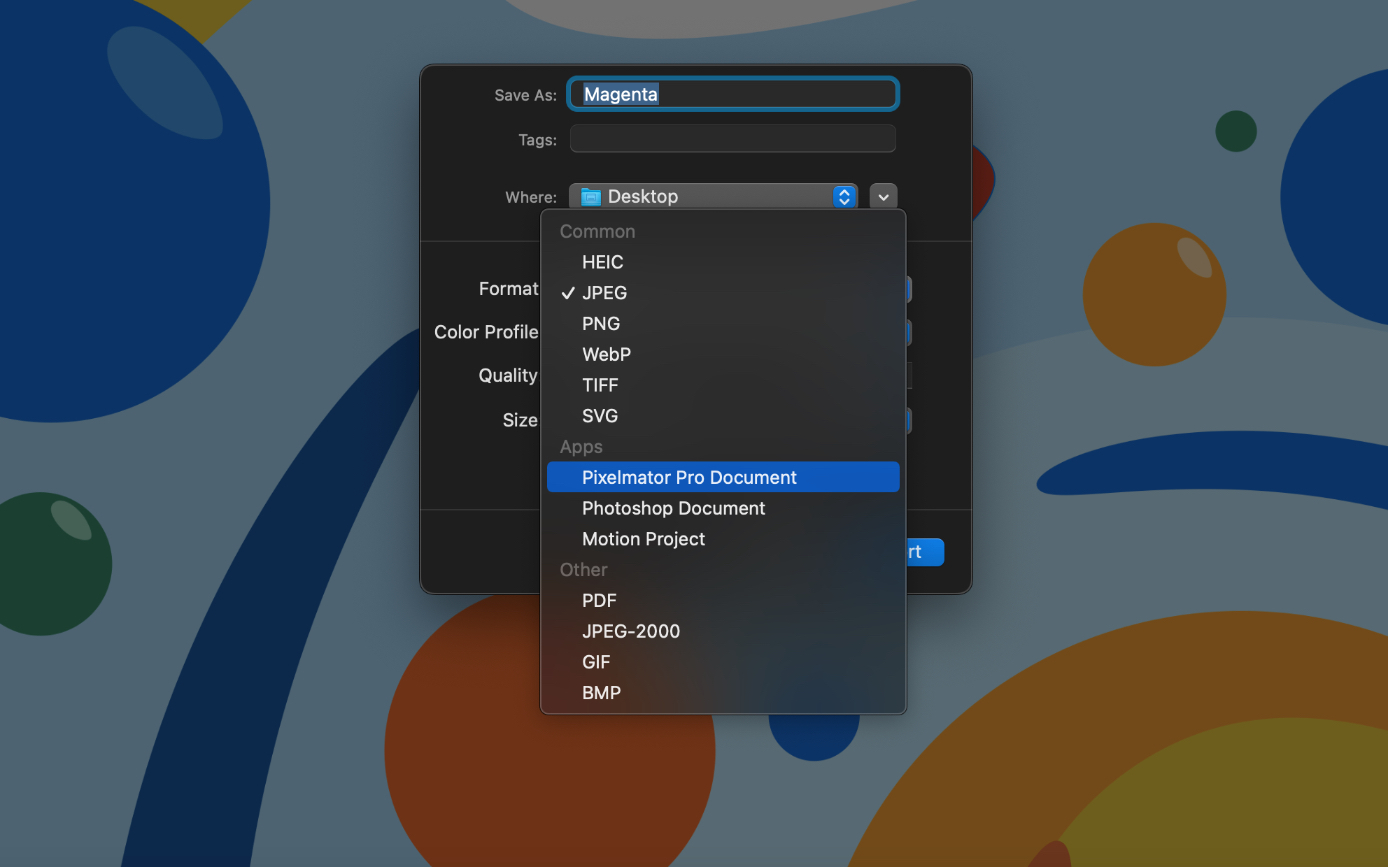This screenshot has width=1388, height=867.
Task: Expand the save dialog with chevron button
Action: (883, 197)
